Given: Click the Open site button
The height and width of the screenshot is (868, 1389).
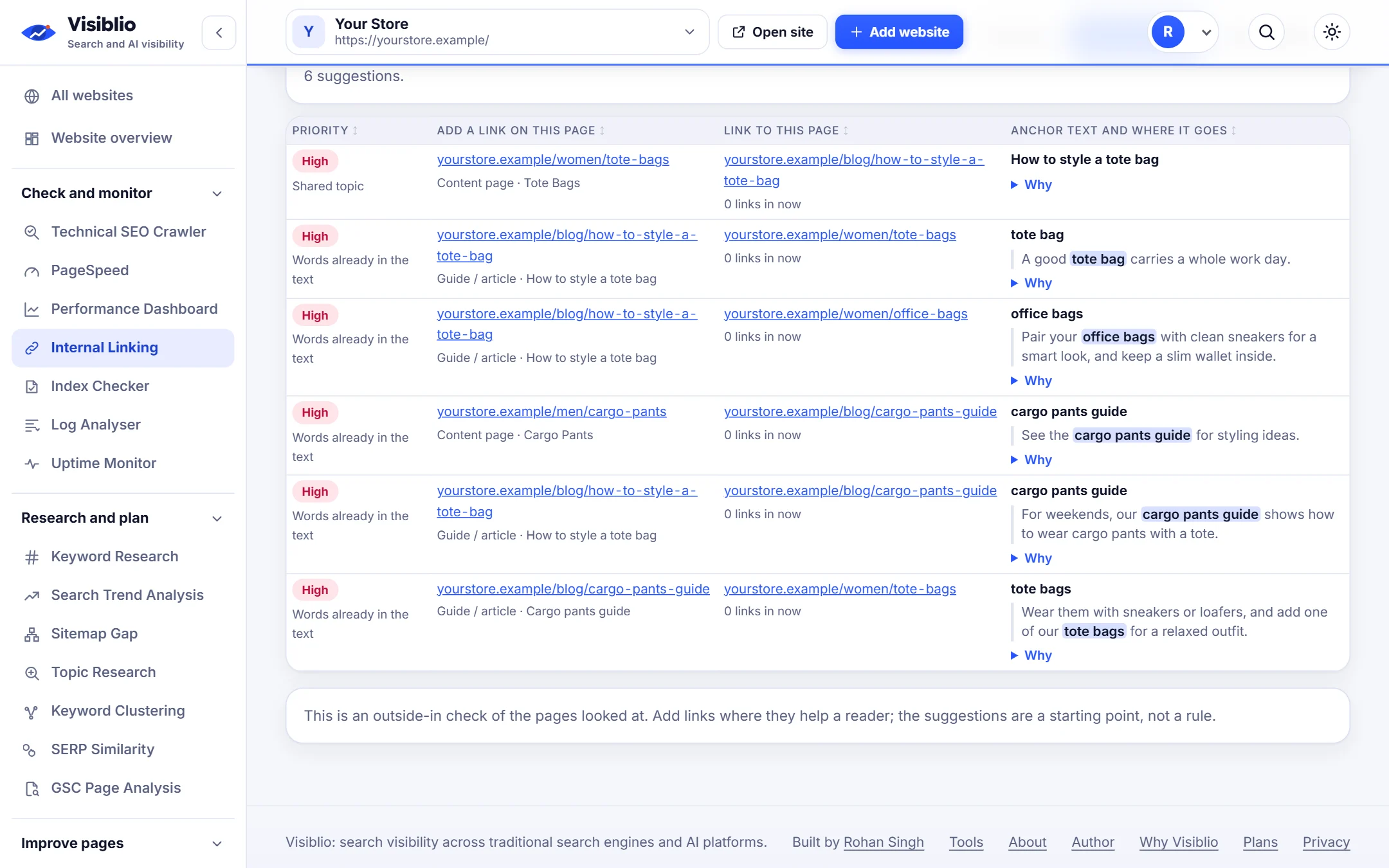Looking at the screenshot, I should tap(772, 32).
